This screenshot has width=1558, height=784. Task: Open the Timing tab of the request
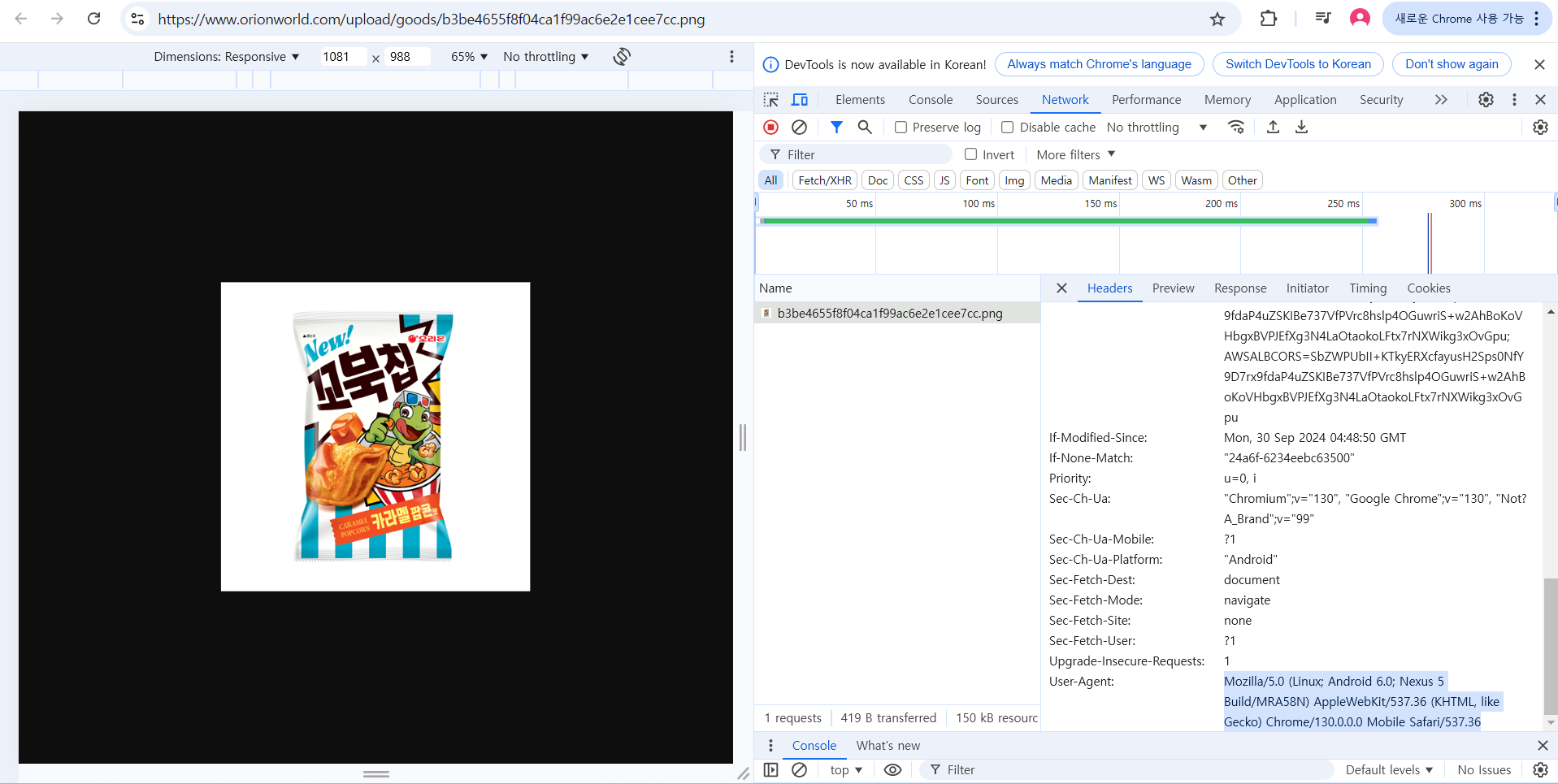pos(1368,288)
